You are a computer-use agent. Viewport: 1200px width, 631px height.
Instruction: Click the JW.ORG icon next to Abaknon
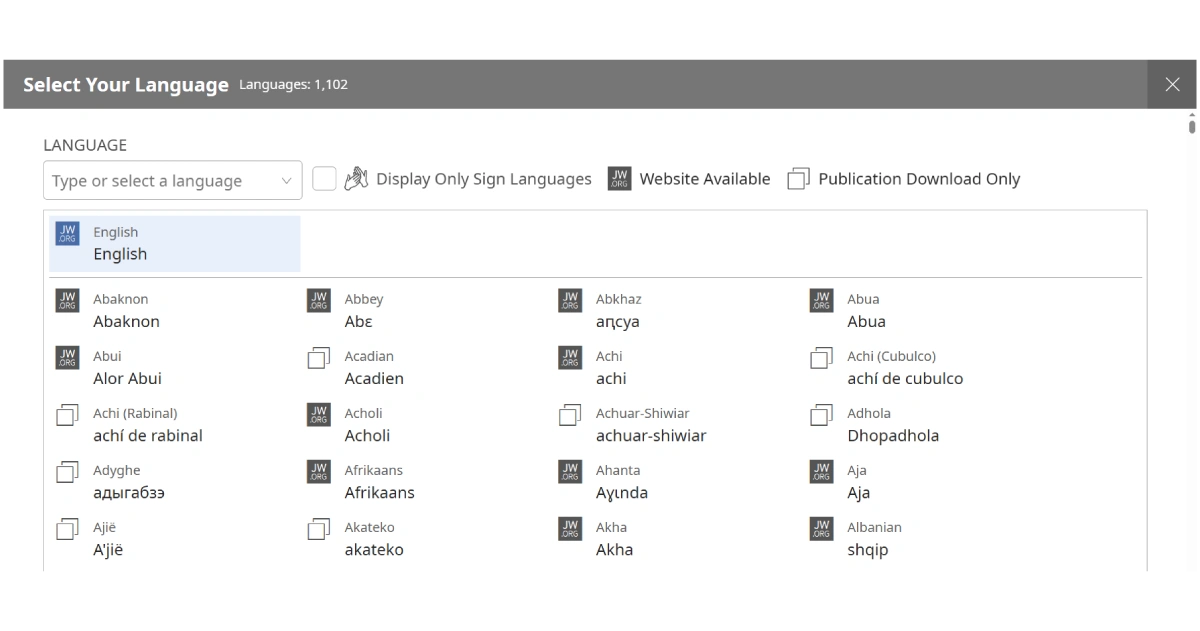[x=67, y=301]
